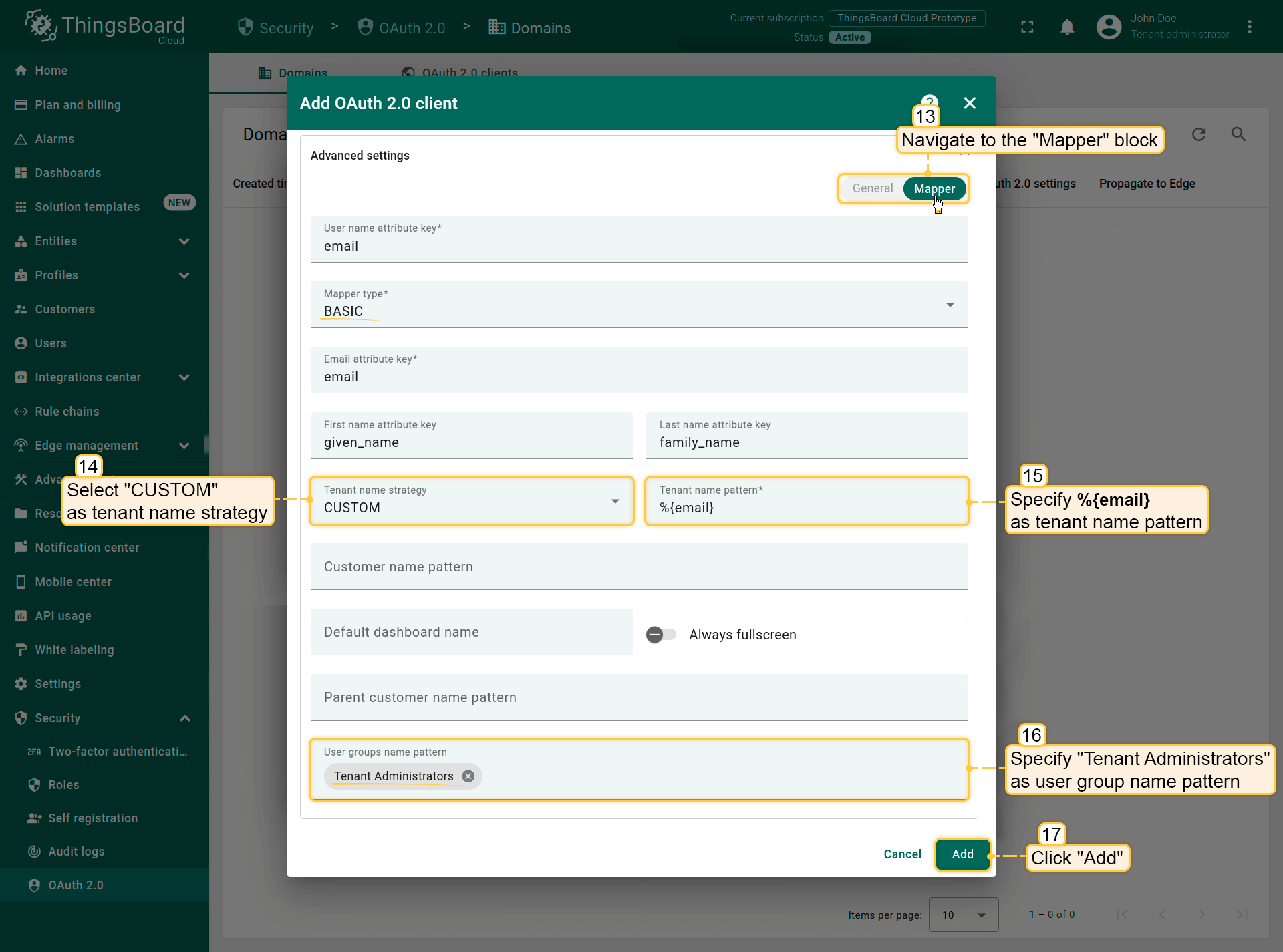Image resolution: width=1283 pixels, height=952 pixels.
Task: Click the notifications bell icon
Action: tap(1067, 27)
